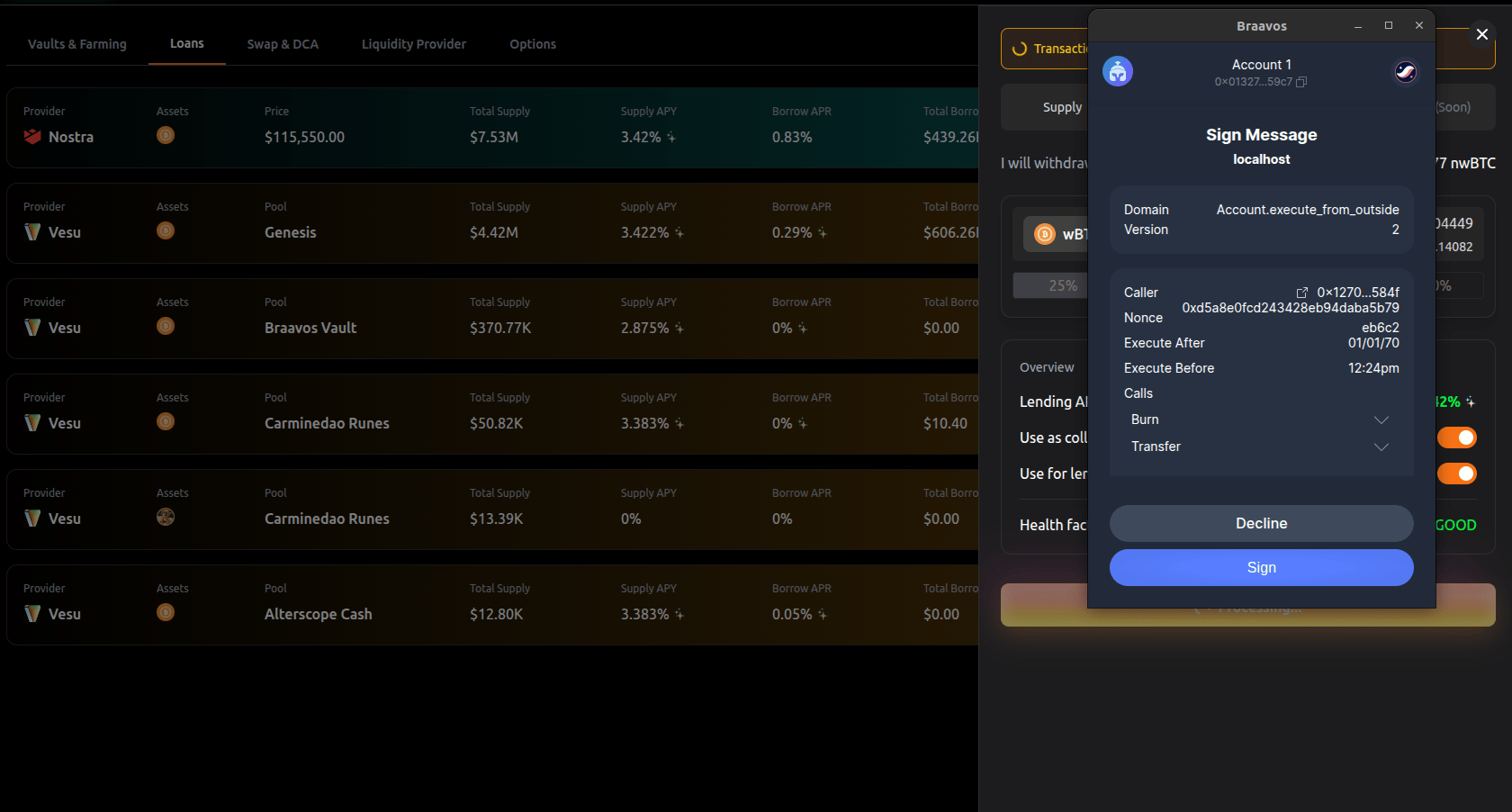Click asset coin icon in Alterscope Cash row
The height and width of the screenshot is (812, 1512).
click(x=166, y=612)
